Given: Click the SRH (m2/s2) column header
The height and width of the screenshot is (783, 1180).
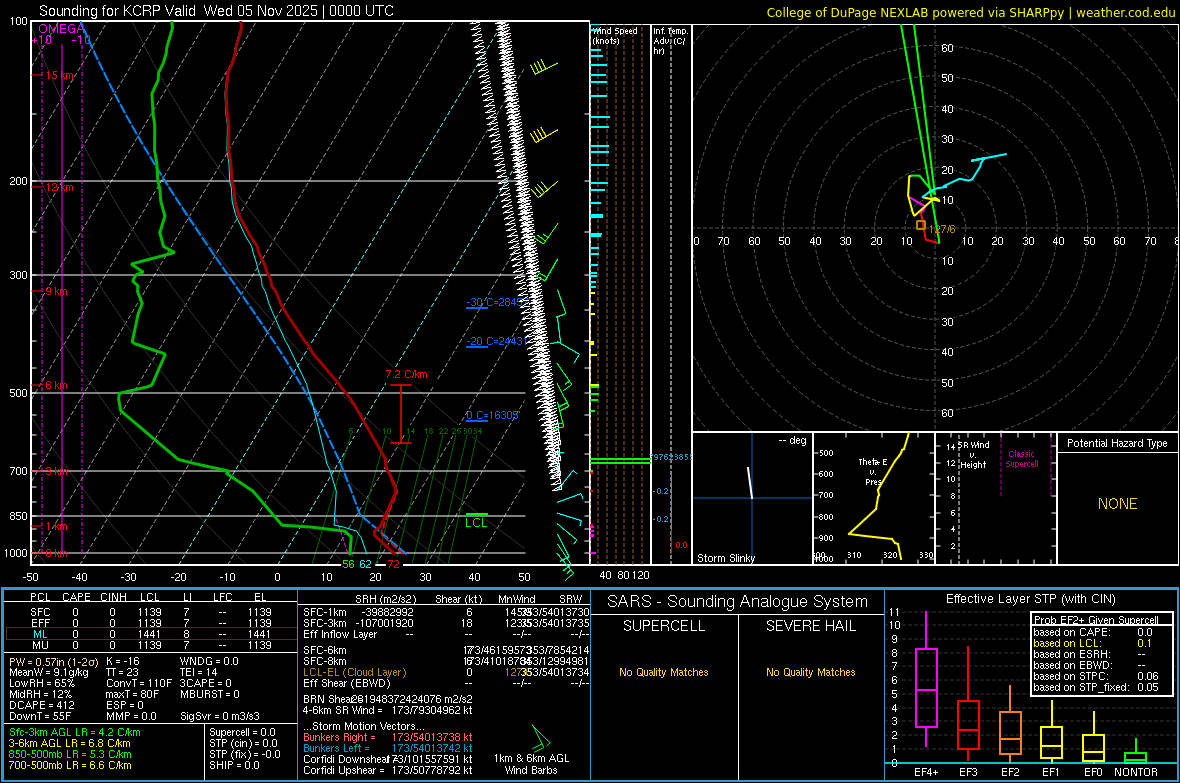Looking at the screenshot, I should point(385,599).
